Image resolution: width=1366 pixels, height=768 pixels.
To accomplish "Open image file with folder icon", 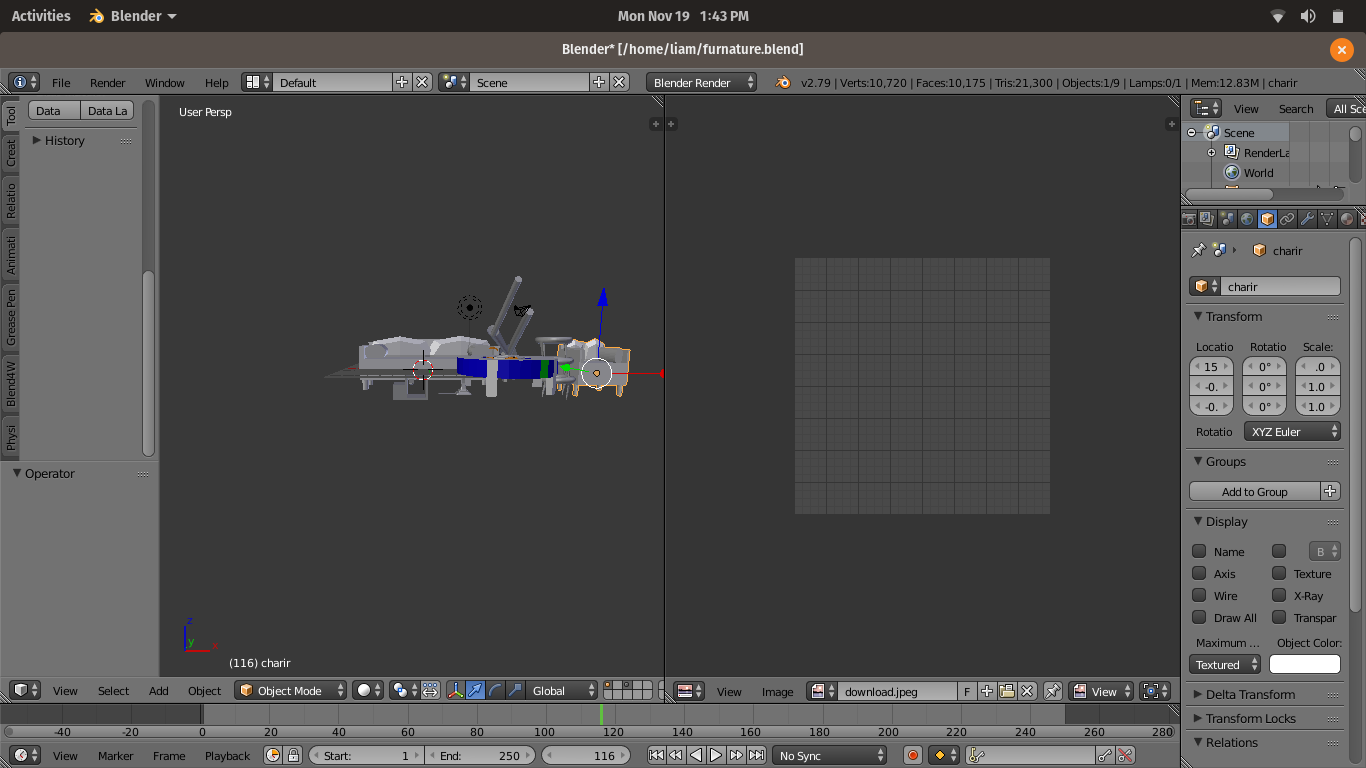I will (1007, 691).
